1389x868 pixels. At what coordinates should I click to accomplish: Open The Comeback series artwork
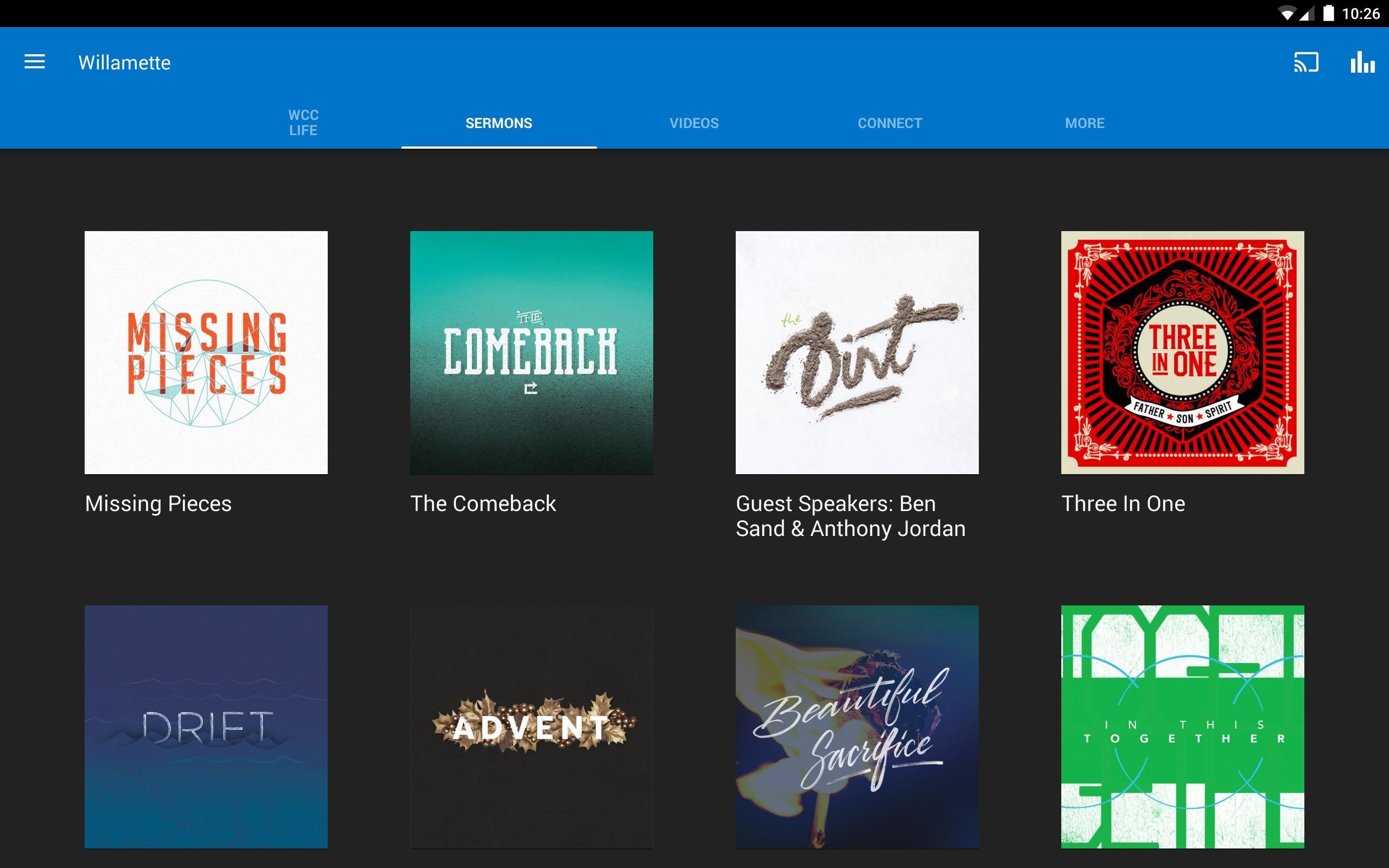(532, 353)
